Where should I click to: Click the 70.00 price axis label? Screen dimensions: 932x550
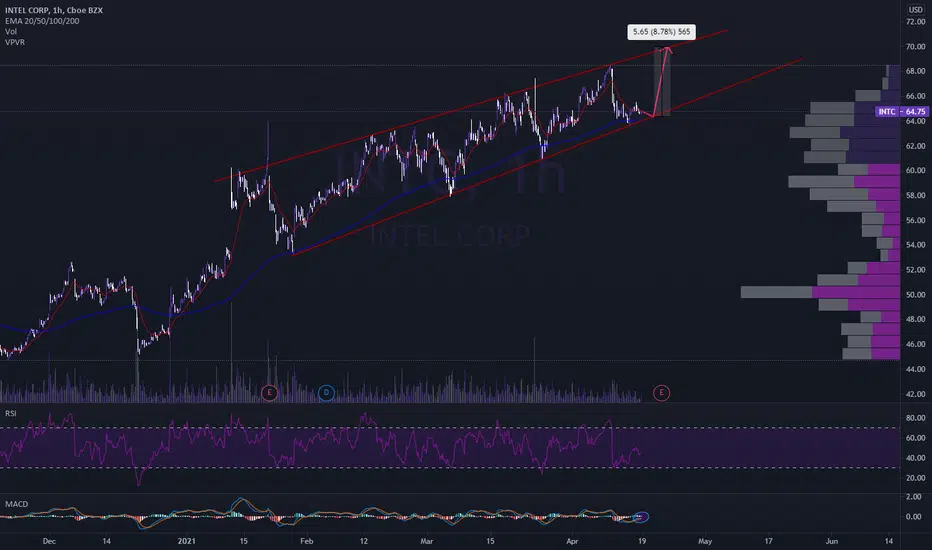[915, 46]
